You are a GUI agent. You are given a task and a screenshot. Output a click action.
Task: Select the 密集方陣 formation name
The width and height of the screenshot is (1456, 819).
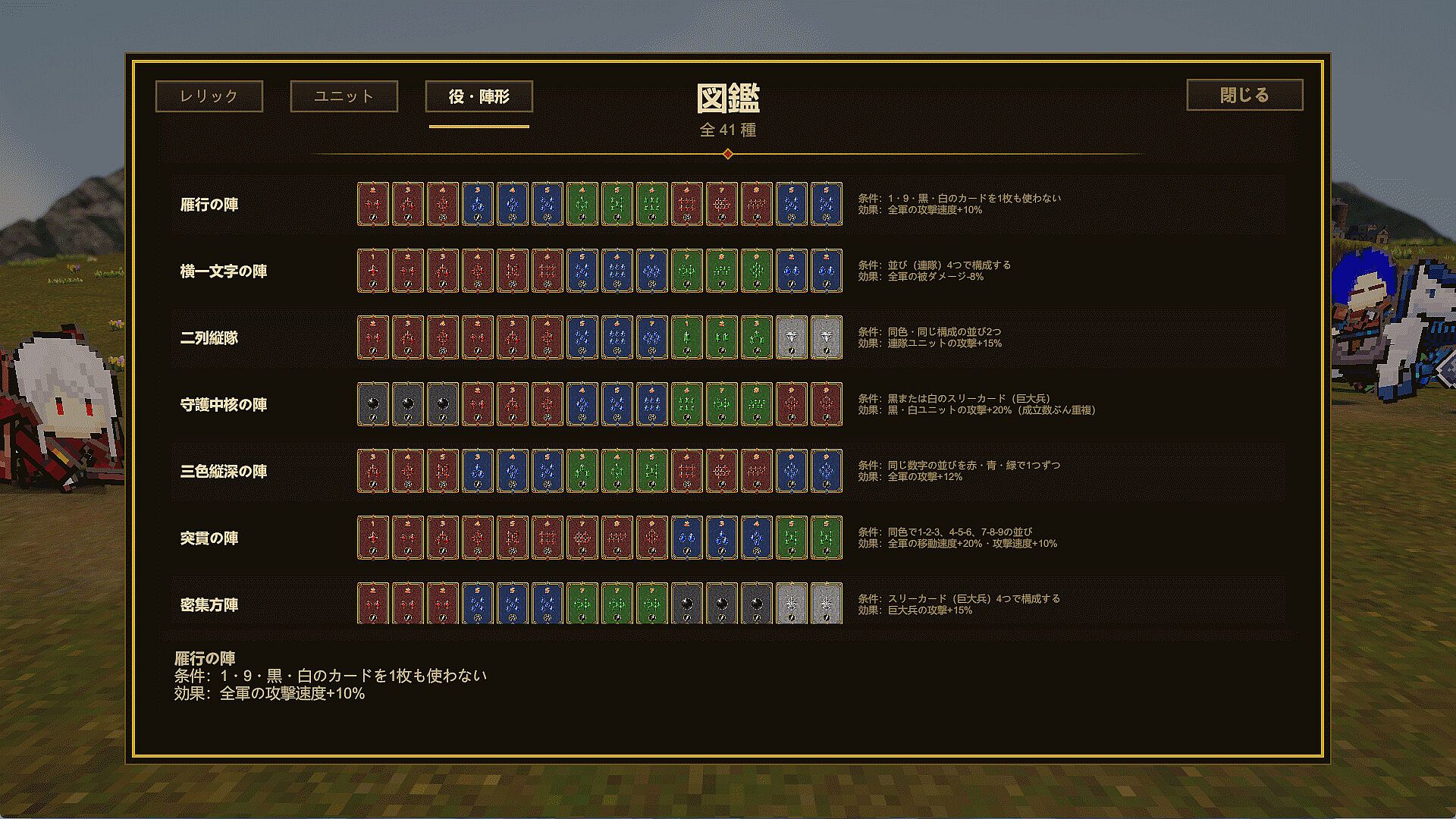[x=209, y=605]
